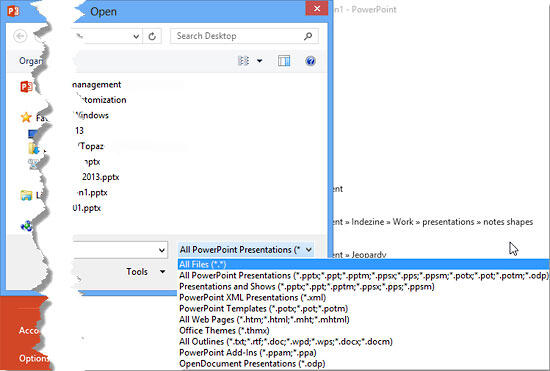Screen dimensions: 550x371
Task: Open the folder ending Windows
Action: 92,115
